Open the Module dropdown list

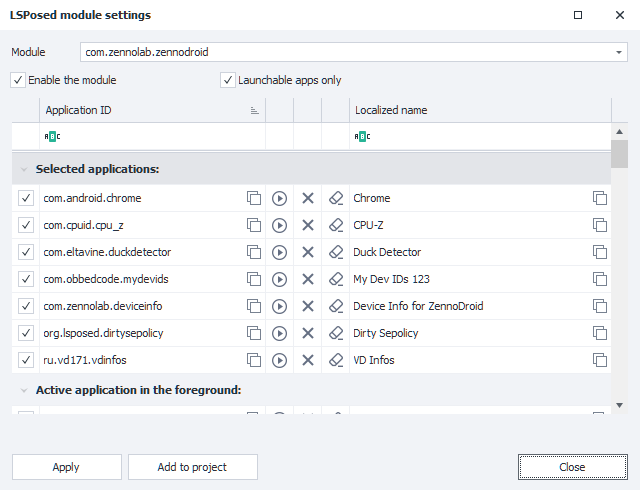619,52
